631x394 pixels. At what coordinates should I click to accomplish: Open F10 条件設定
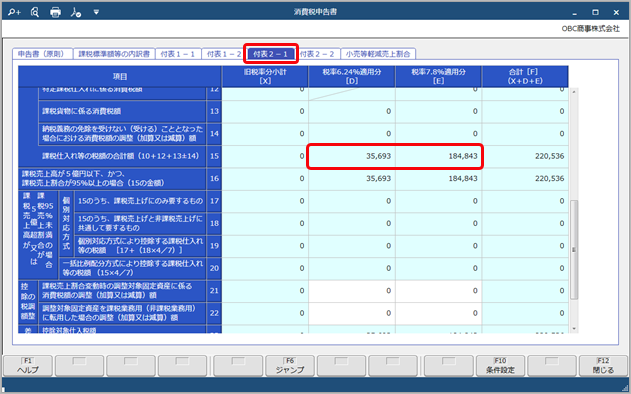coord(500,366)
